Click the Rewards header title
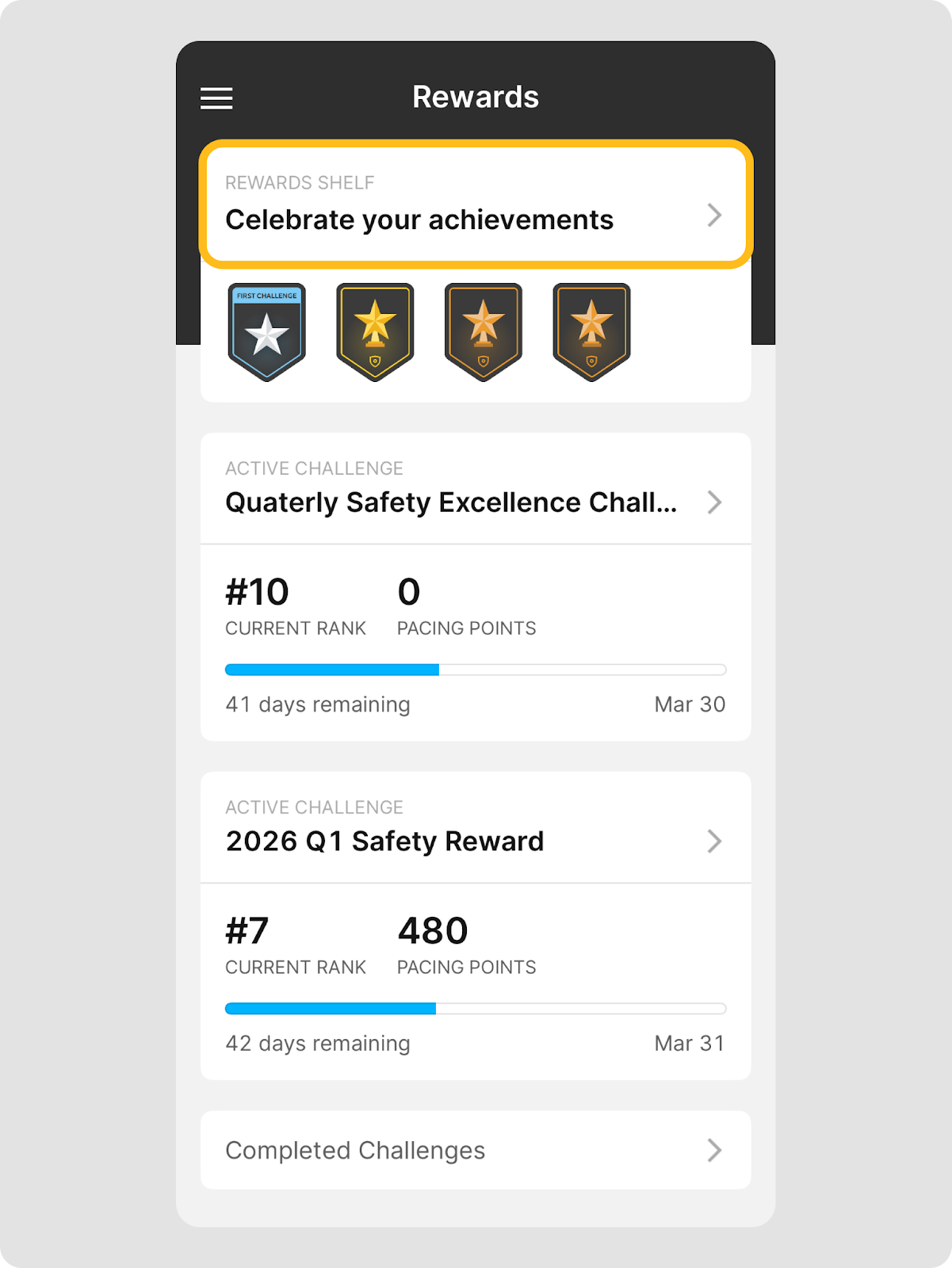Image resolution: width=952 pixels, height=1268 pixels. (x=476, y=97)
